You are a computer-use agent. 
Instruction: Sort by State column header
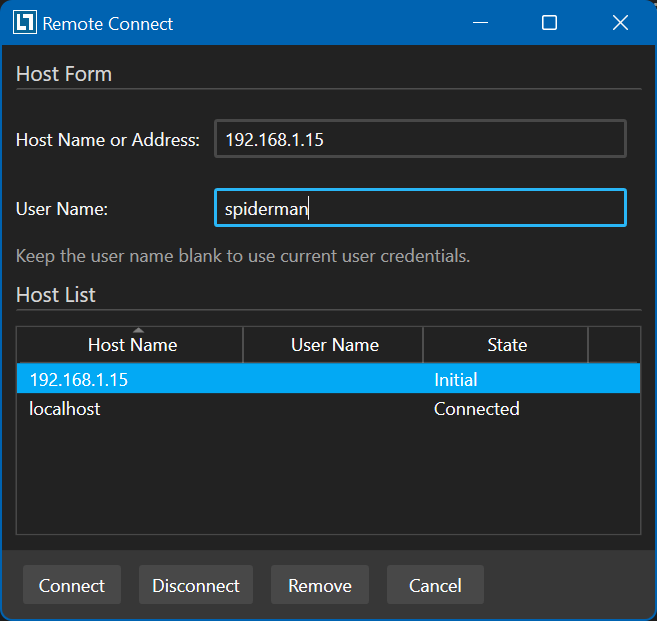click(x=506, y=345)
